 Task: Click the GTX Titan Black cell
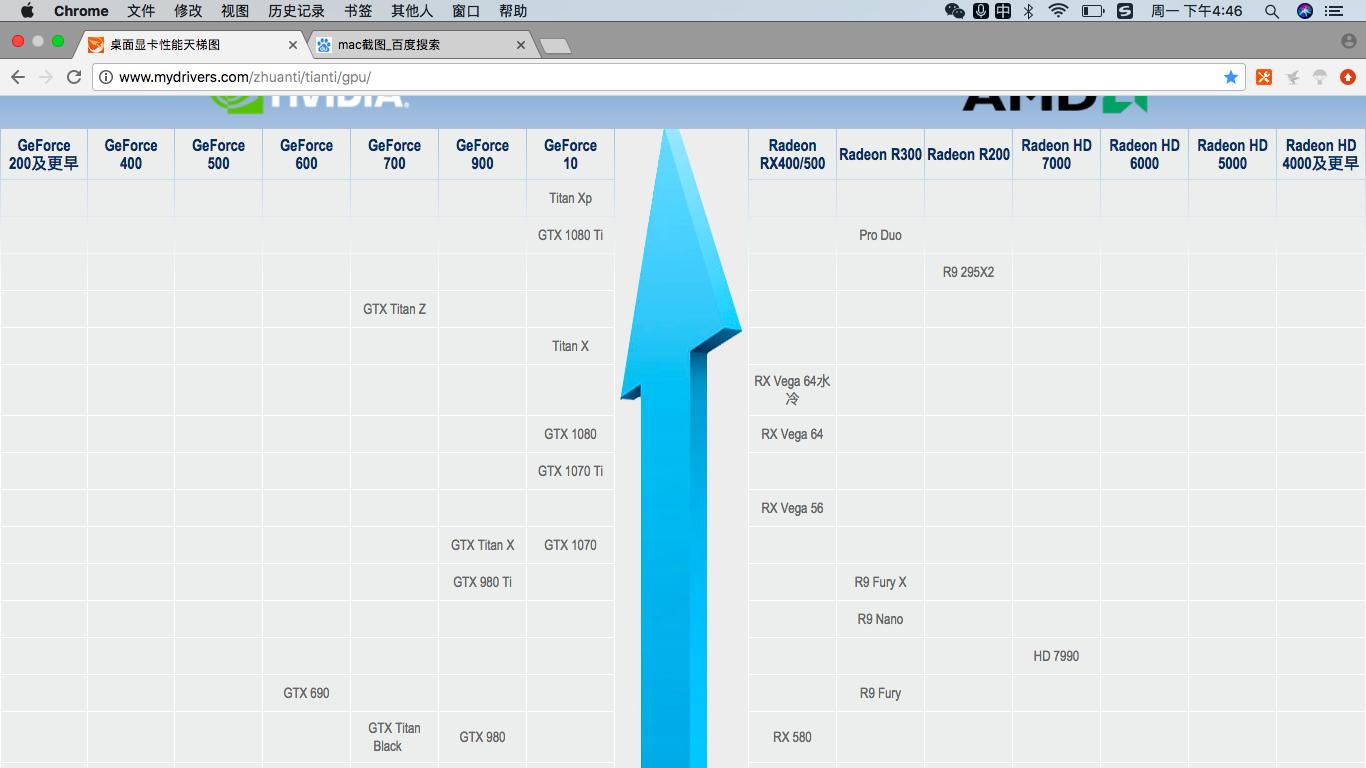(394, 737)
